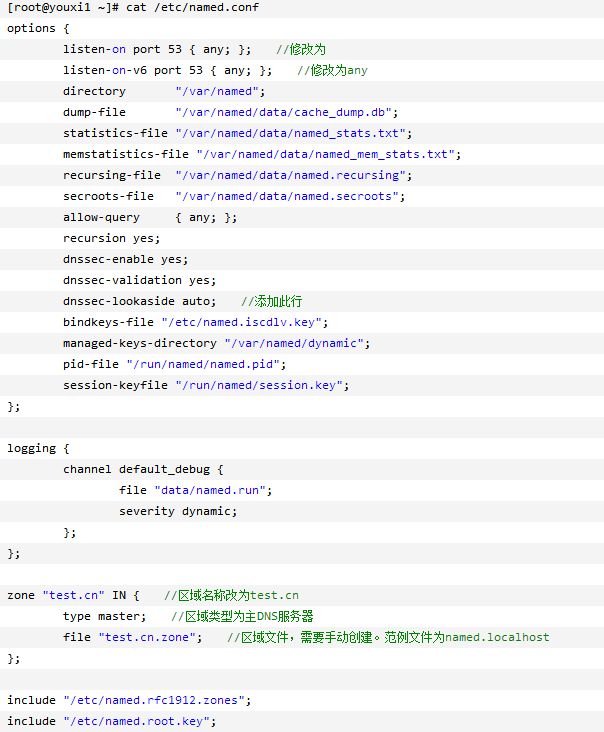
Task: Click the 'session-keyfile' keyword
Action: (115, 386)
